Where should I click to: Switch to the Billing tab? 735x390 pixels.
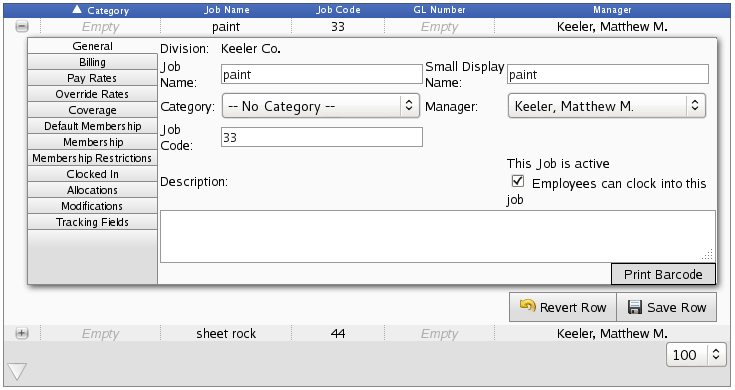click(92, 62)
